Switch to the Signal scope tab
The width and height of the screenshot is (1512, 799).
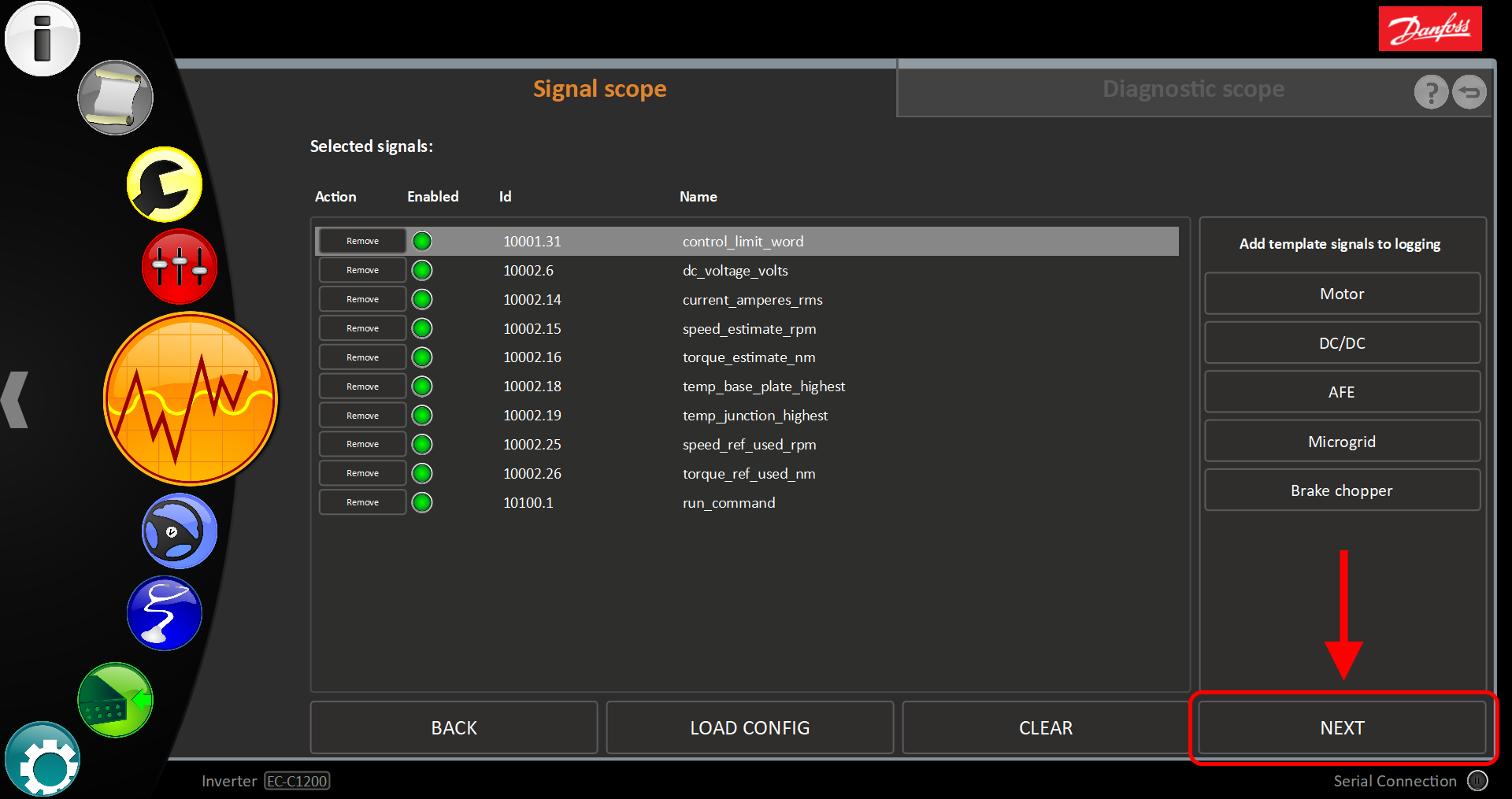point(600,89)
